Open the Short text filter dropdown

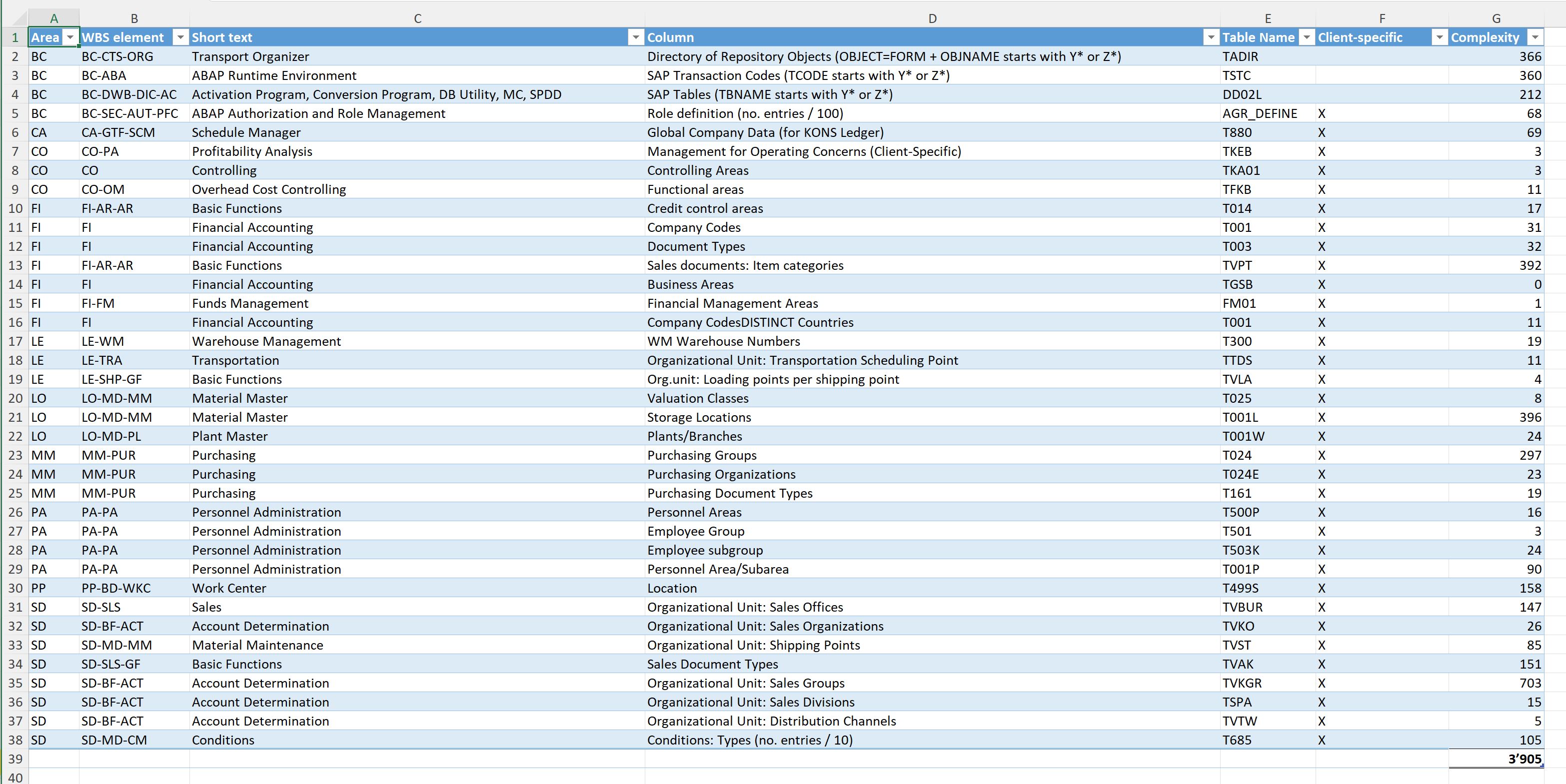(635, 37)
